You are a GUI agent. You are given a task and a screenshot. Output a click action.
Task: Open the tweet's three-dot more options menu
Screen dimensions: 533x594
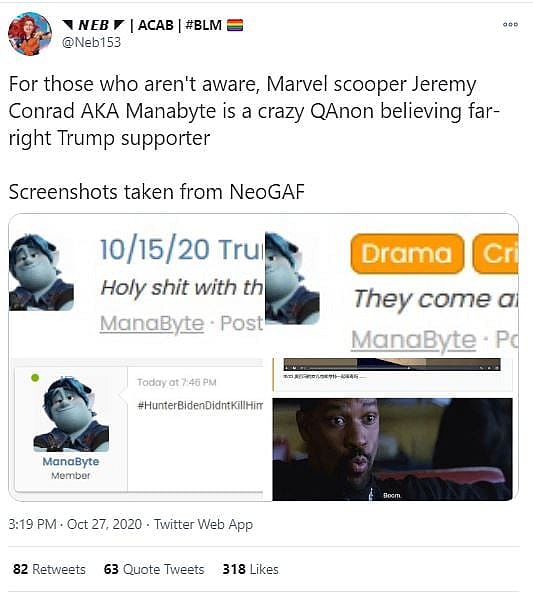[510, 25]
